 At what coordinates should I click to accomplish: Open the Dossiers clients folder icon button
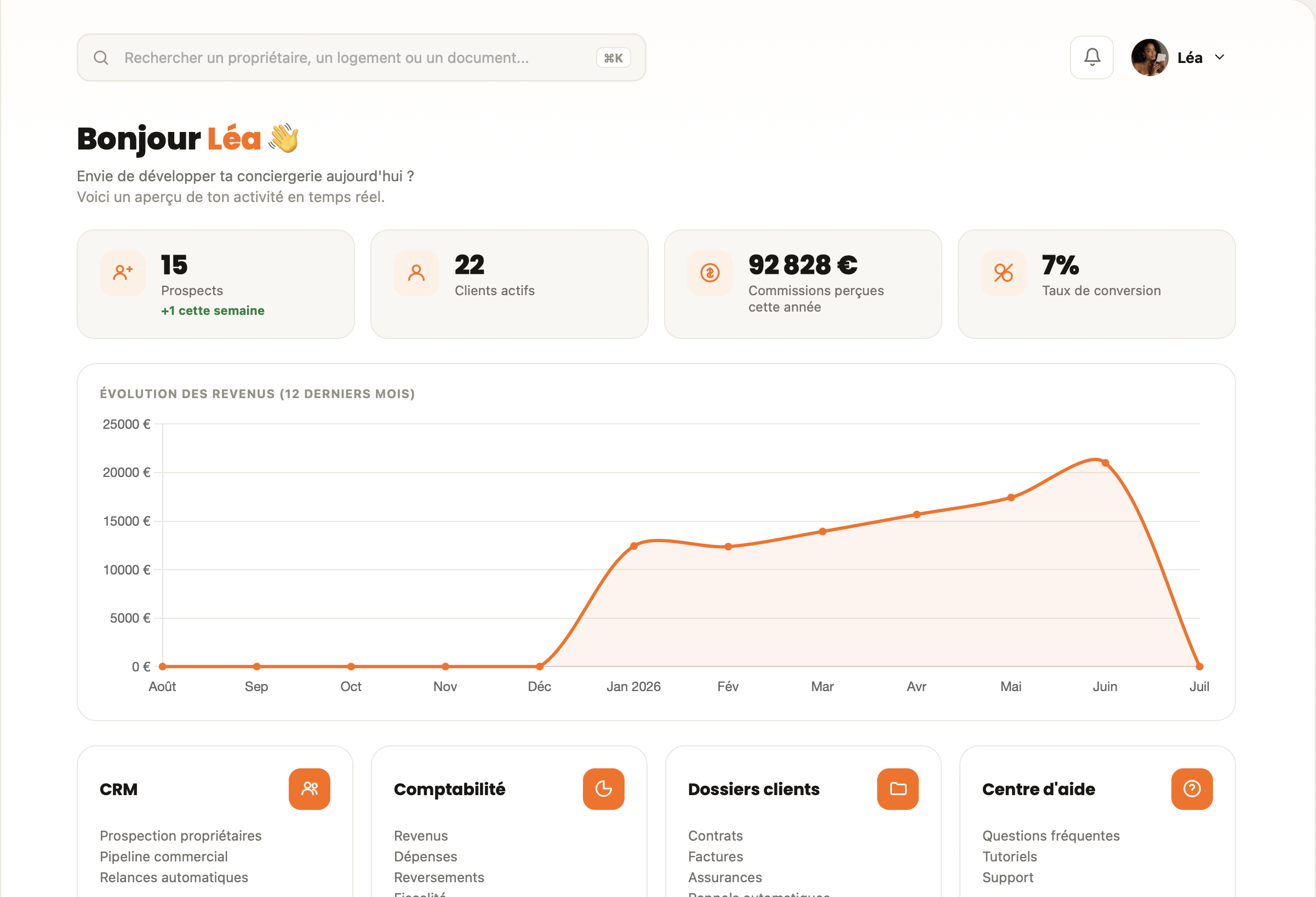tap(898, 789)
